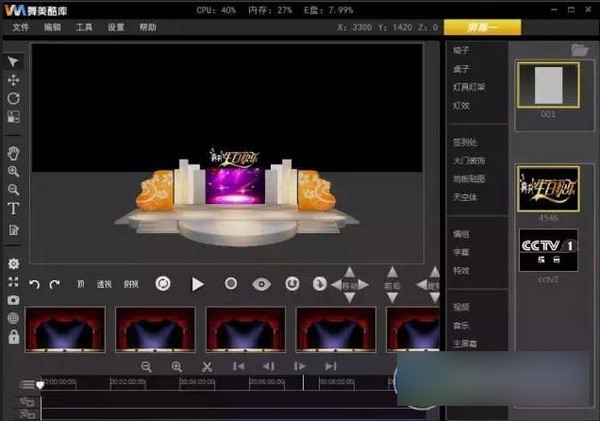
Task: Switch to 侧视 side view
Action: click(131, 284)
